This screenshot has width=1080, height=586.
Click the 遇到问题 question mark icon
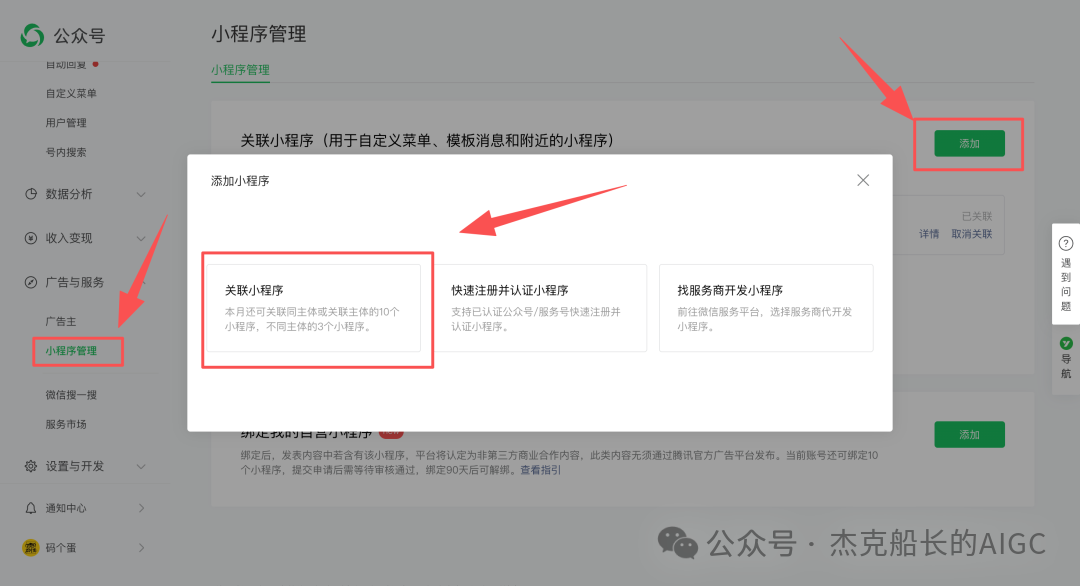click(1066, 243)
